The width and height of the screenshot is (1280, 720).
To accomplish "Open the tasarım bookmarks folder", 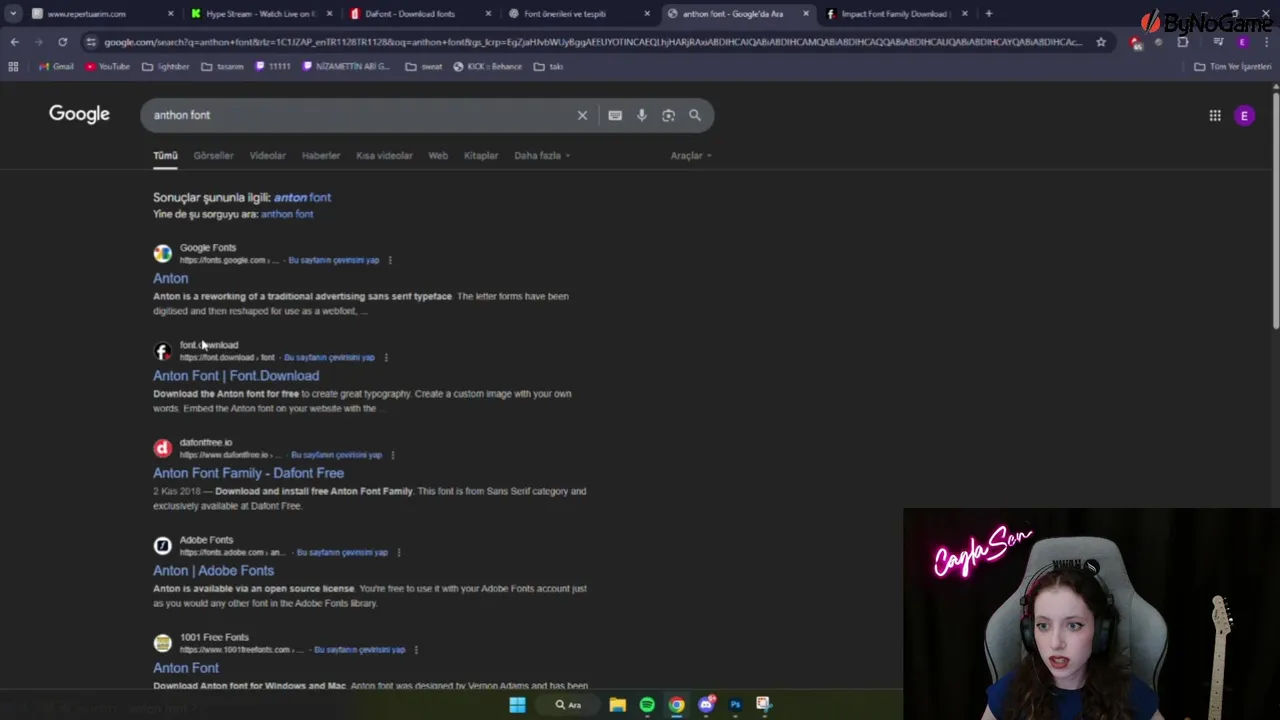I will point(222,66).
